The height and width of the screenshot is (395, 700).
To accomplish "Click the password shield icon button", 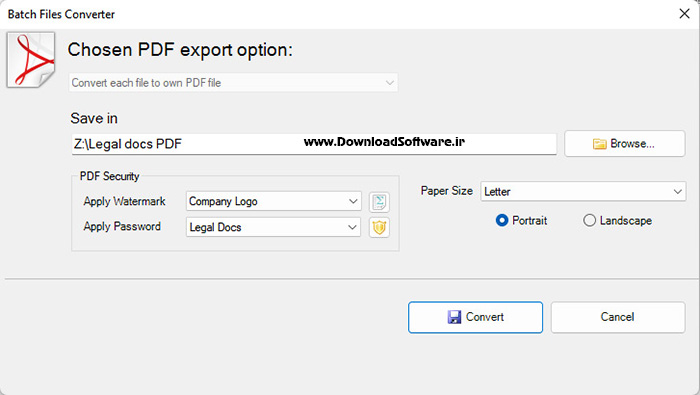I will click(x=379, y=228).
